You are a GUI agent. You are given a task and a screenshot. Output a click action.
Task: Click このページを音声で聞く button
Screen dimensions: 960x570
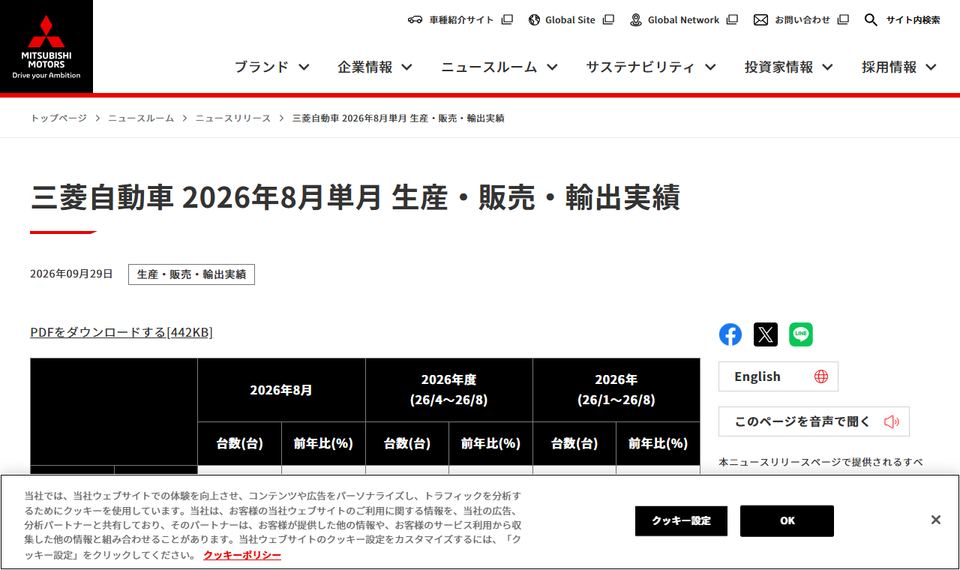(814, 421)
